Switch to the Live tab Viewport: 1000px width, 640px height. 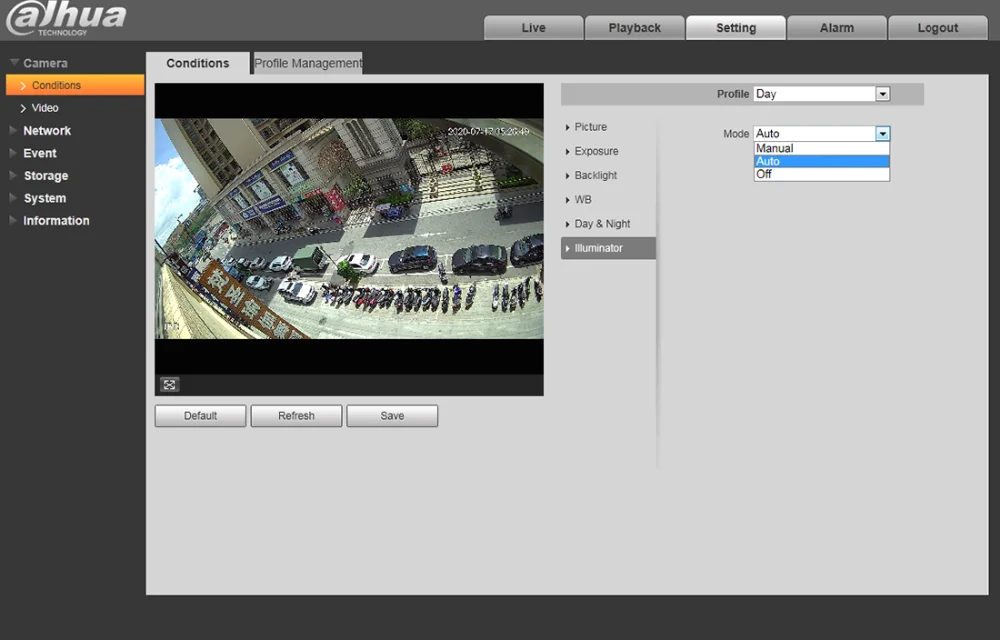pos(533,28)
